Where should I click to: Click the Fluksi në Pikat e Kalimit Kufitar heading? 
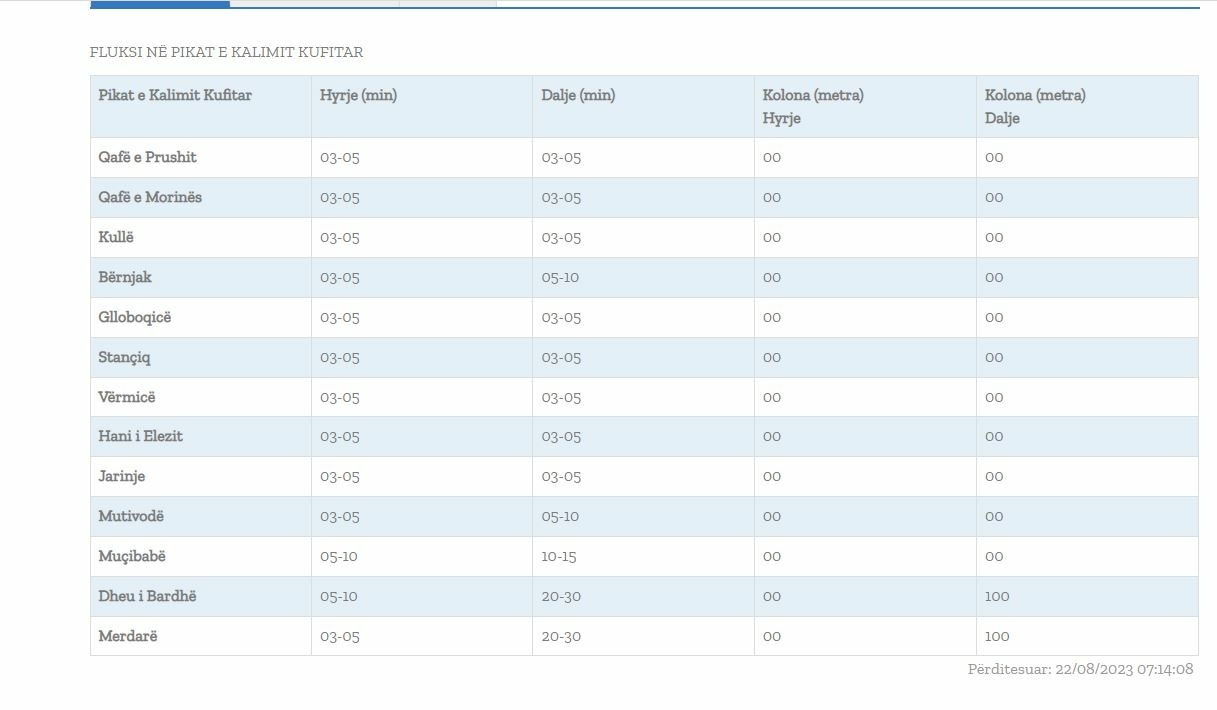click(x=226, y=52)
